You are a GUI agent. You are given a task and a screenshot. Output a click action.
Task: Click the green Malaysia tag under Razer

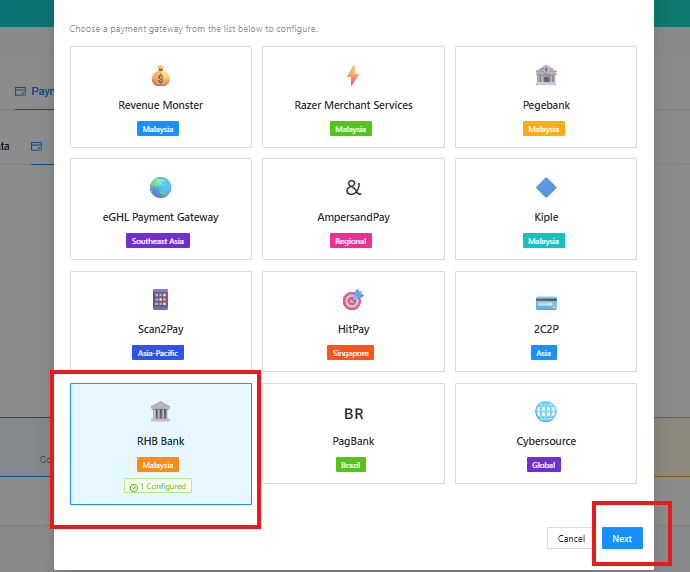(x=351, y=129)
